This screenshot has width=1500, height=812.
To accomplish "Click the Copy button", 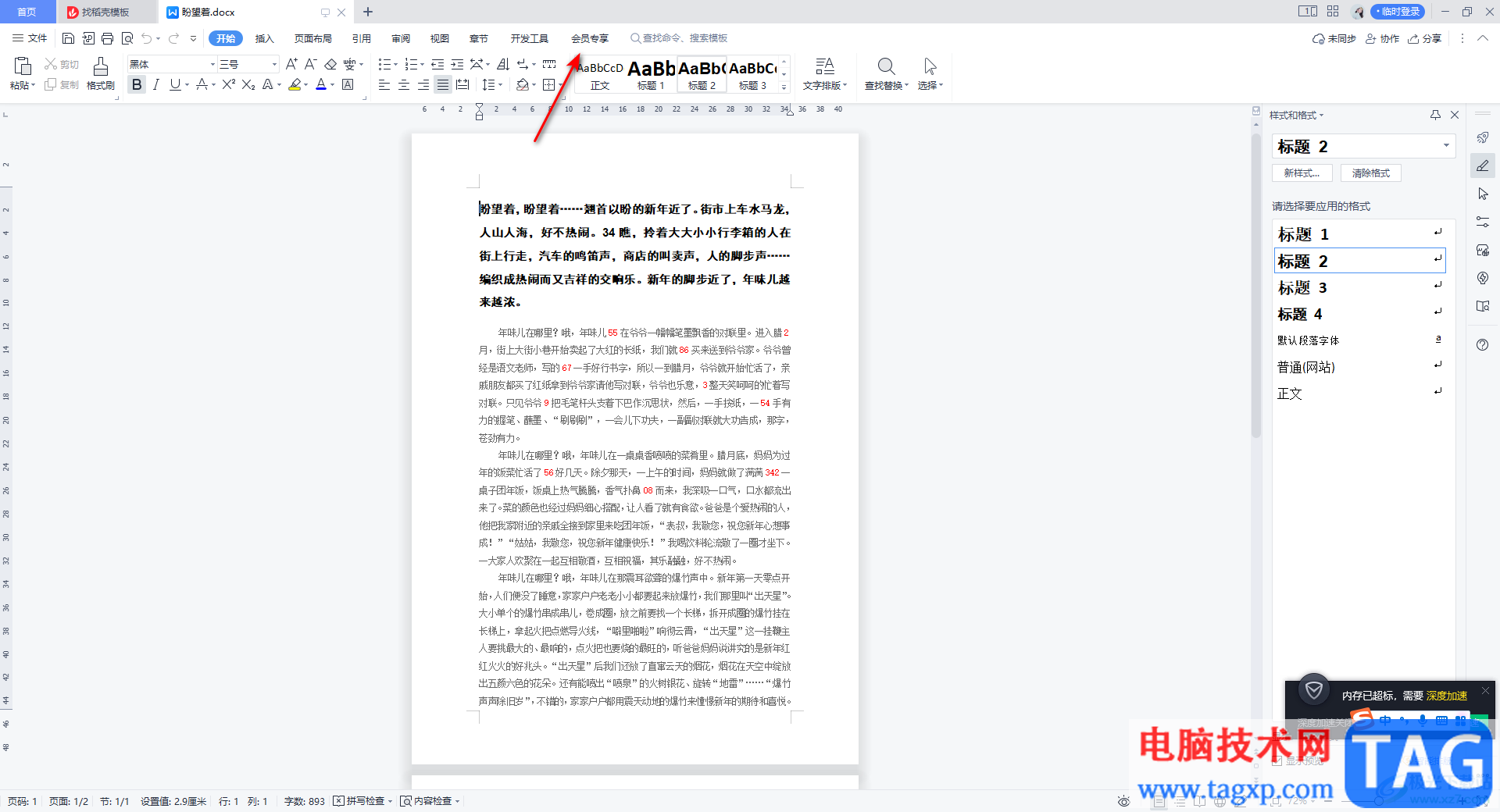I will [x=61, y=84].
